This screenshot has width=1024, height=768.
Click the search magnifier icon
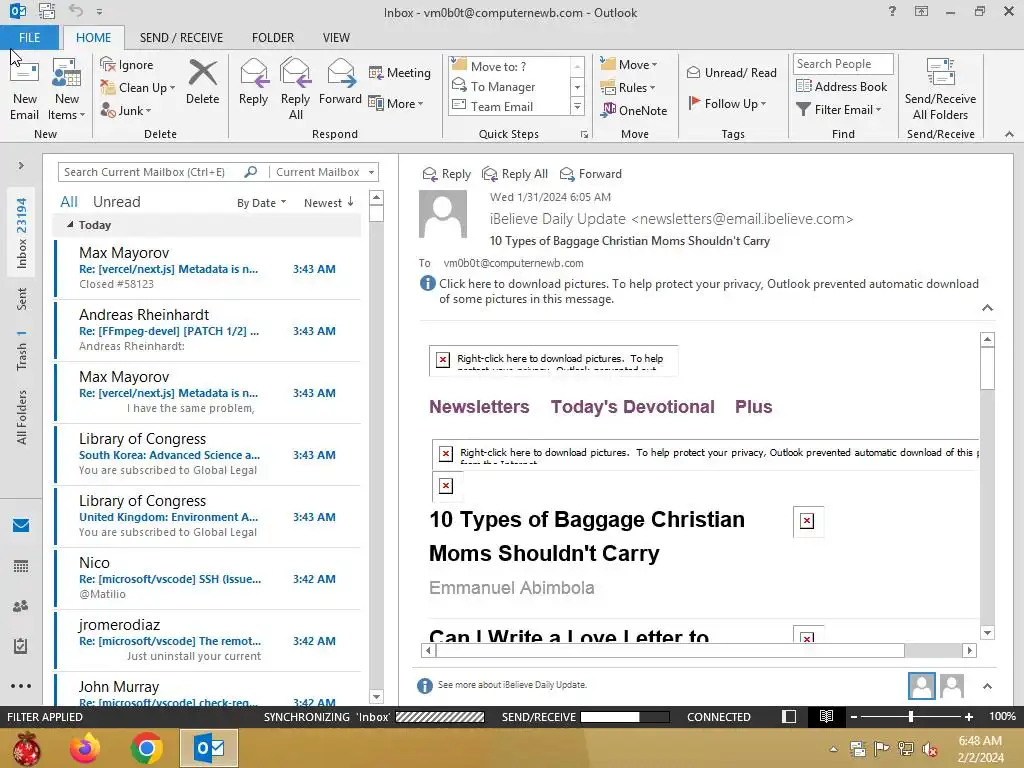click(x=251, y=172)
